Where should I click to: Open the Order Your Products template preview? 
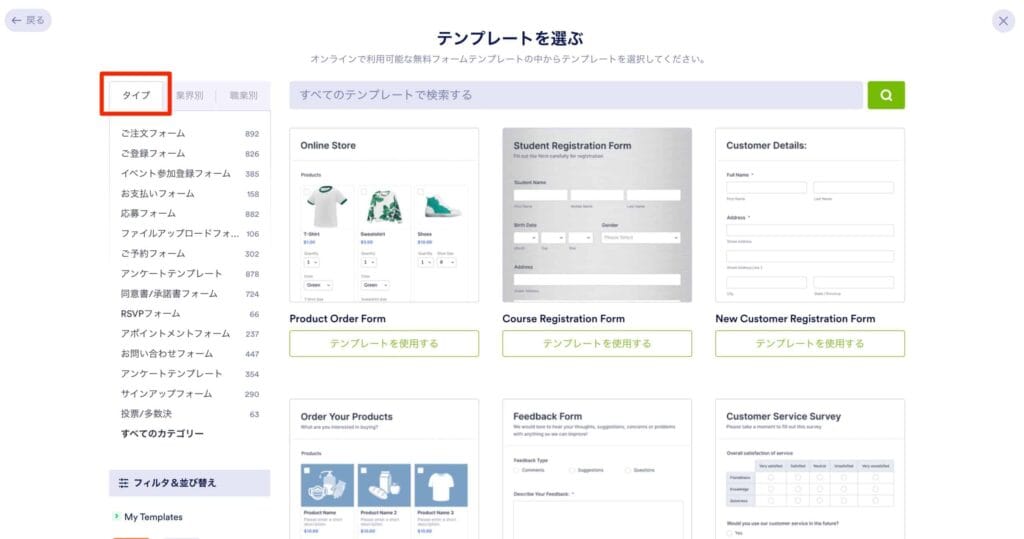pos(384,469)
